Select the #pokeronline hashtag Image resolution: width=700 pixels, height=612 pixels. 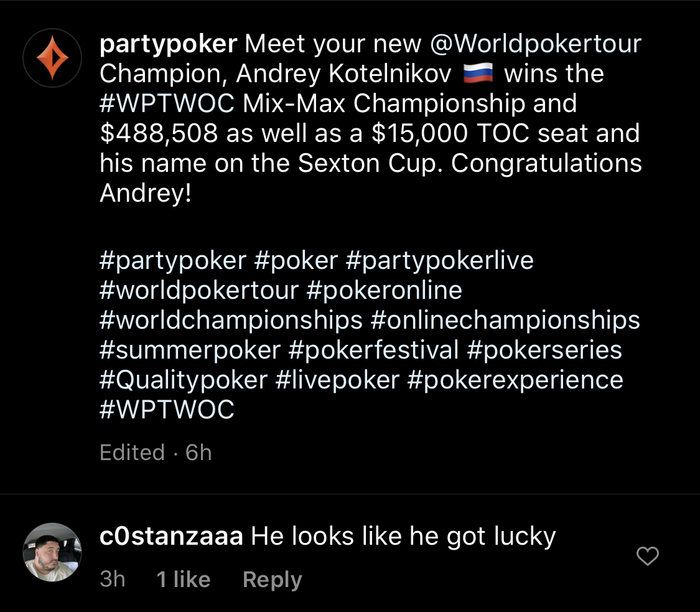384,291
